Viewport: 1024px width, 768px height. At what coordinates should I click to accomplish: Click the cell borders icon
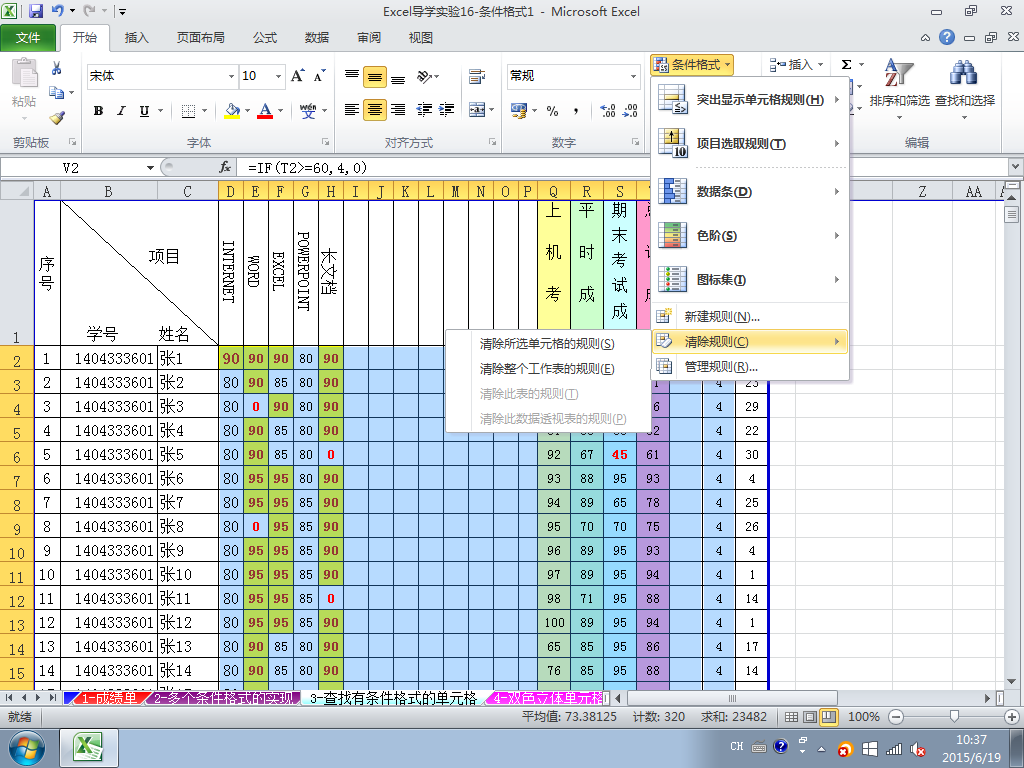(x=188, y=111)
